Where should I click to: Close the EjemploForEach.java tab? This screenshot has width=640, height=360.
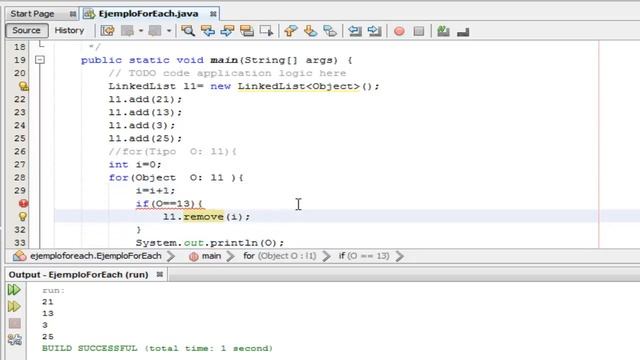pos(213,14)
